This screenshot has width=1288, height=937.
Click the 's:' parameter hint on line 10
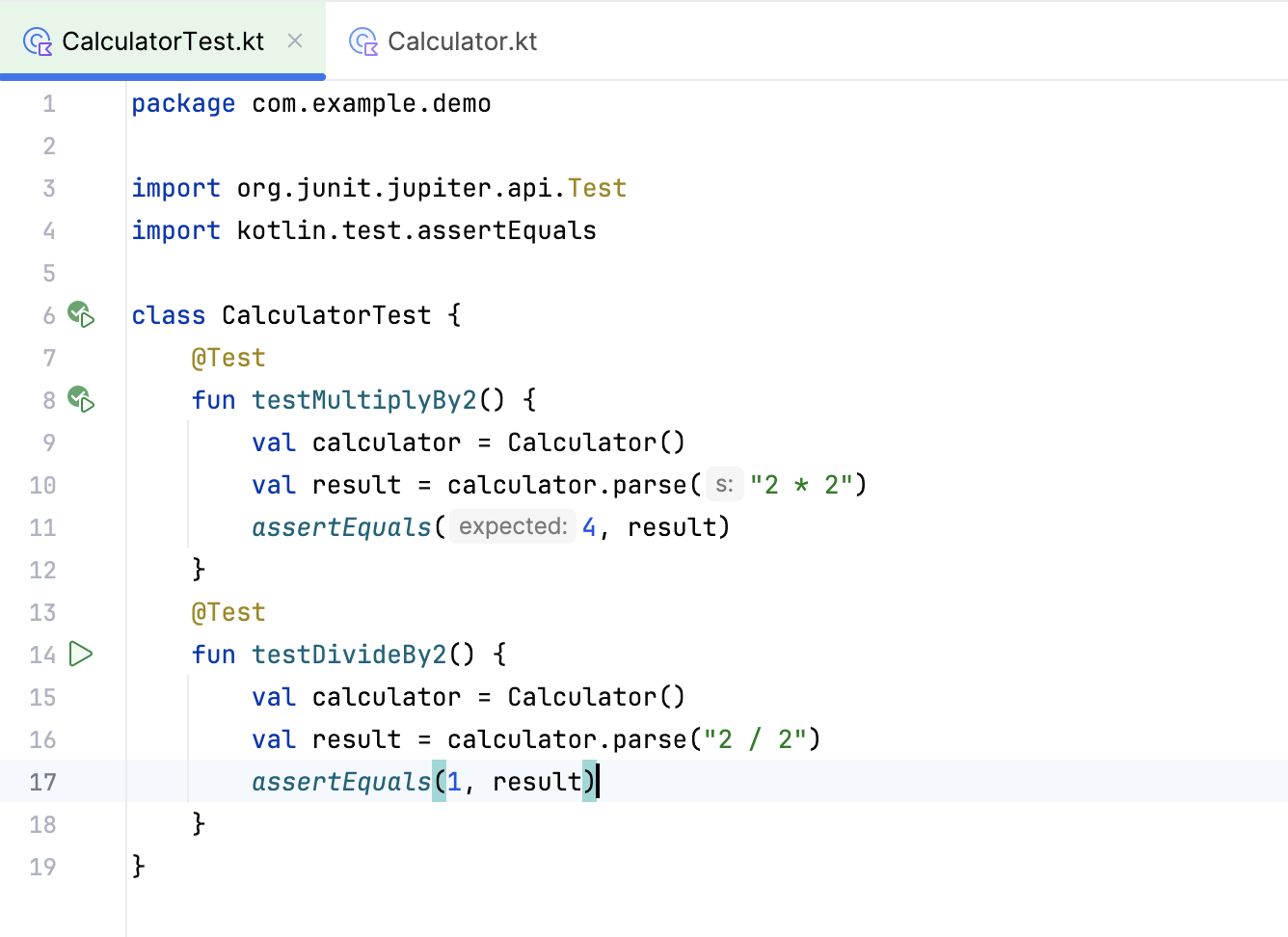pos(724,484)
